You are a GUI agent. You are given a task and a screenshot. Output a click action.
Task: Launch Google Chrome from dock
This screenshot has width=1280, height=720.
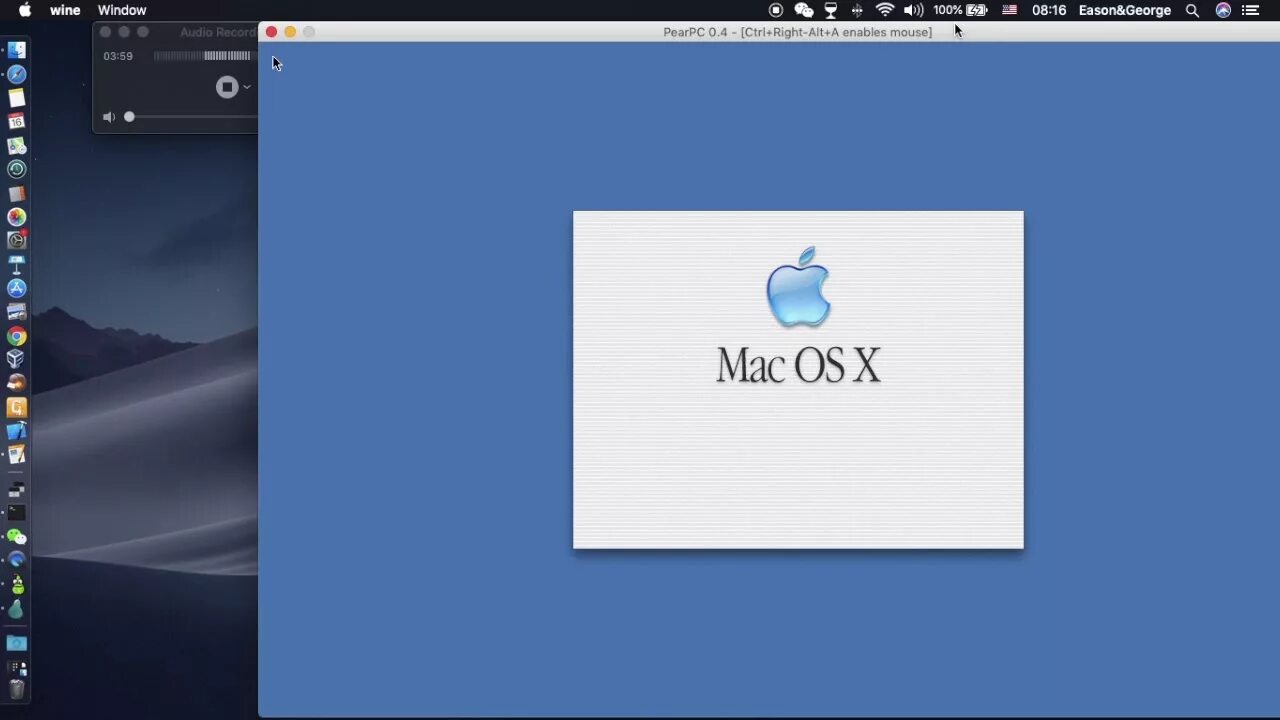pos(17,336)
